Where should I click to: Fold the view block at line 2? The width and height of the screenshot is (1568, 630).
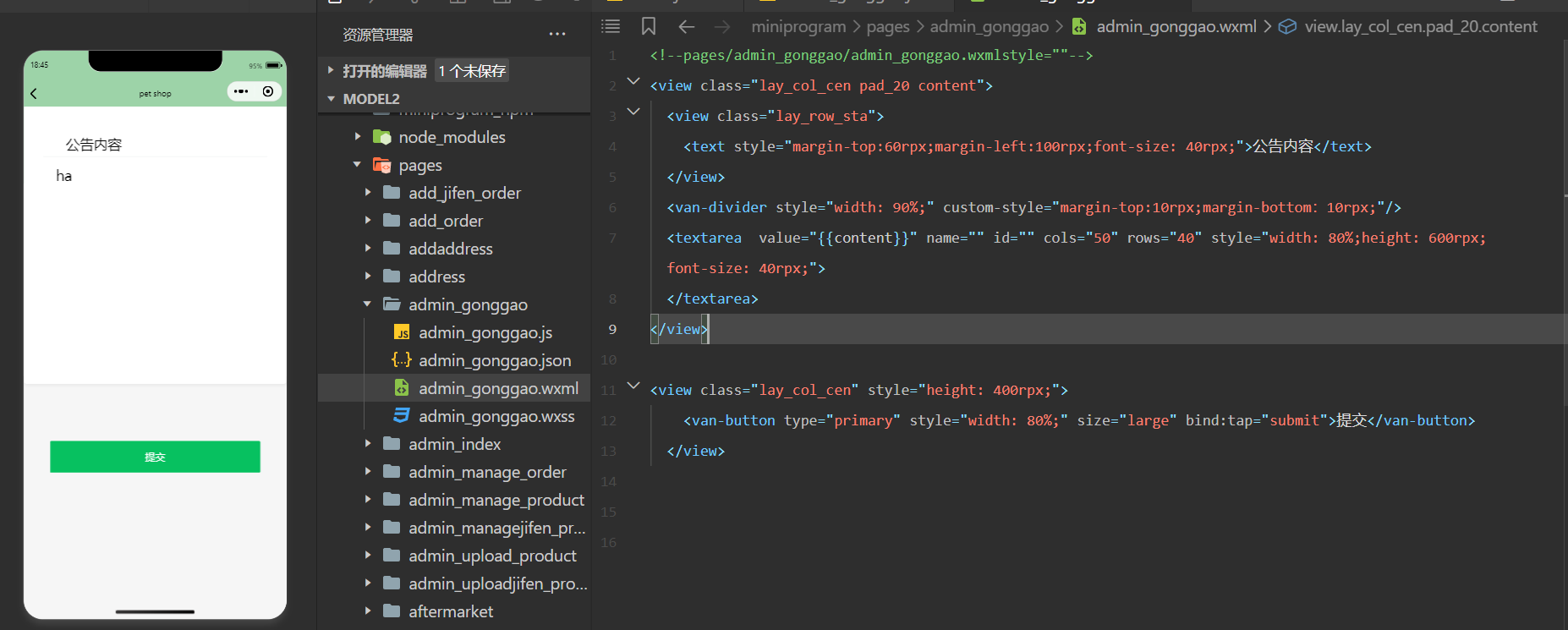pos(633,81)
